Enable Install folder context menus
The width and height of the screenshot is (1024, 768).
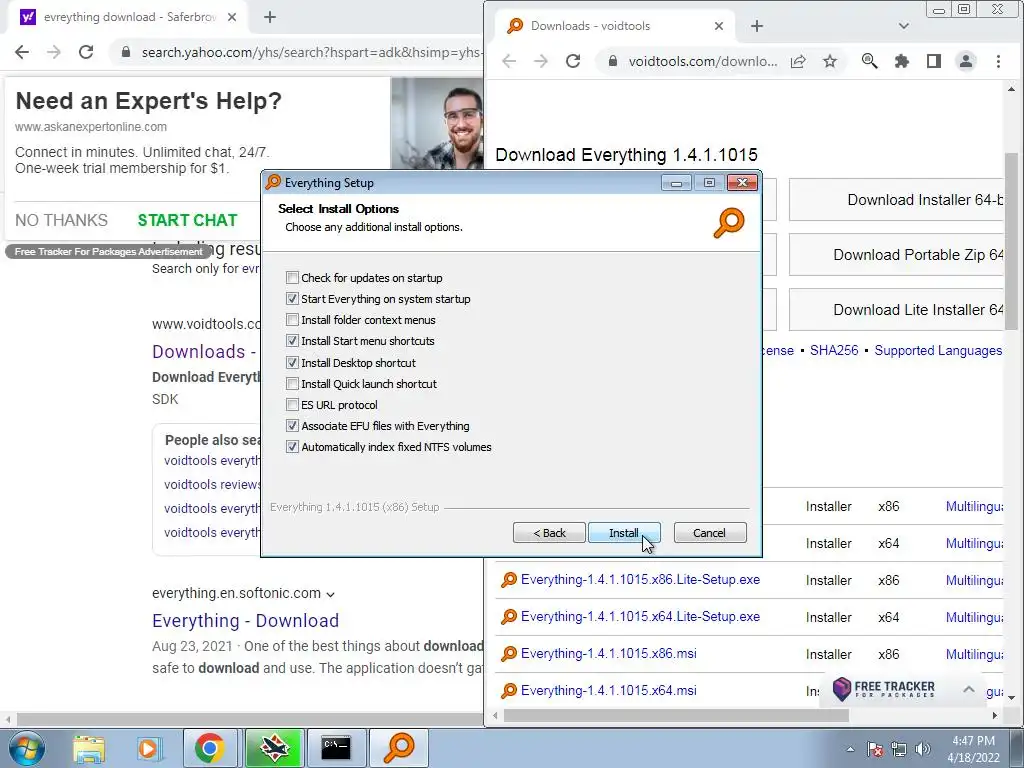coord(293,319)
